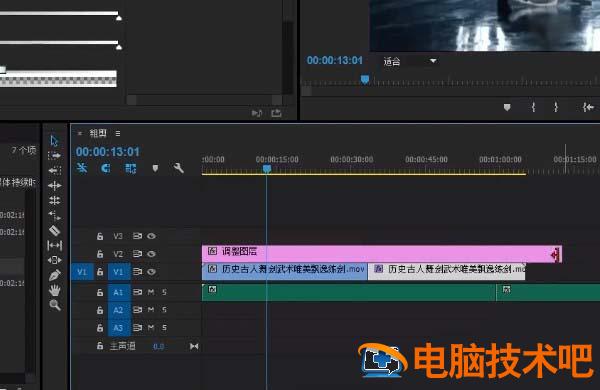The width and height of the screenshot is (600, 390).
Task: Toggle sync lock on V3
Action: [x=137, y=236]
